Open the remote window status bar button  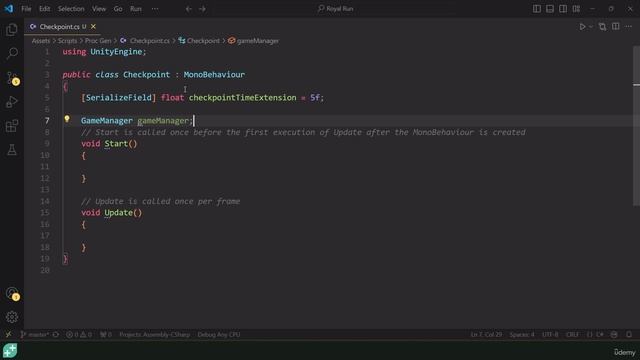[8, 335]
